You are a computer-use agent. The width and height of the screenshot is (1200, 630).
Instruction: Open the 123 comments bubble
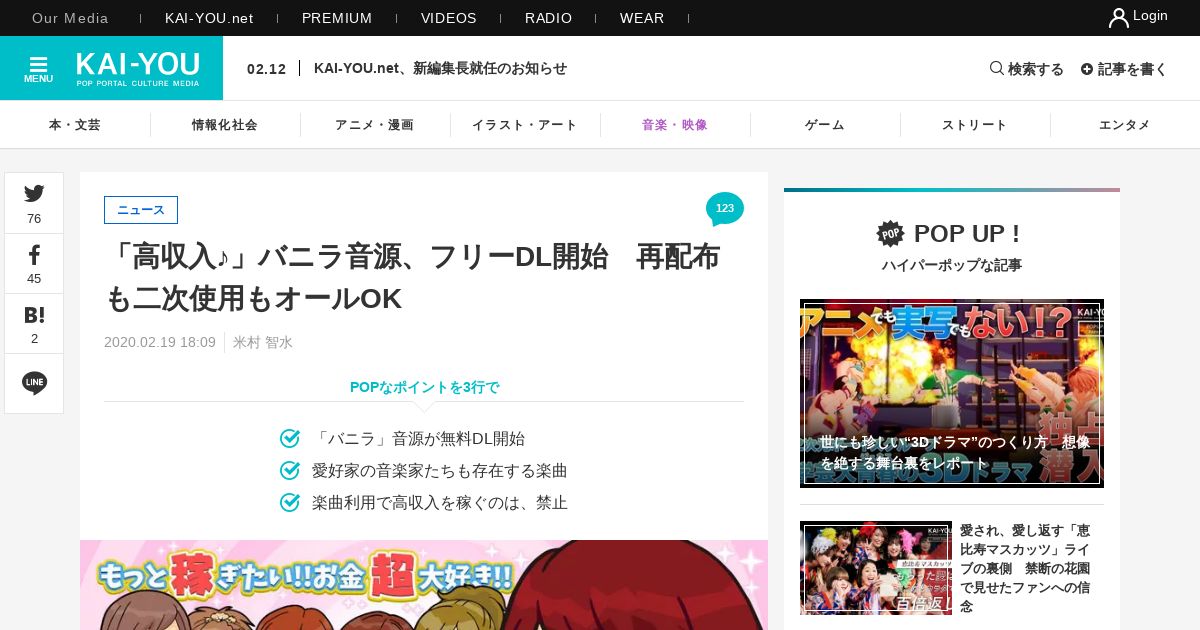725,209
